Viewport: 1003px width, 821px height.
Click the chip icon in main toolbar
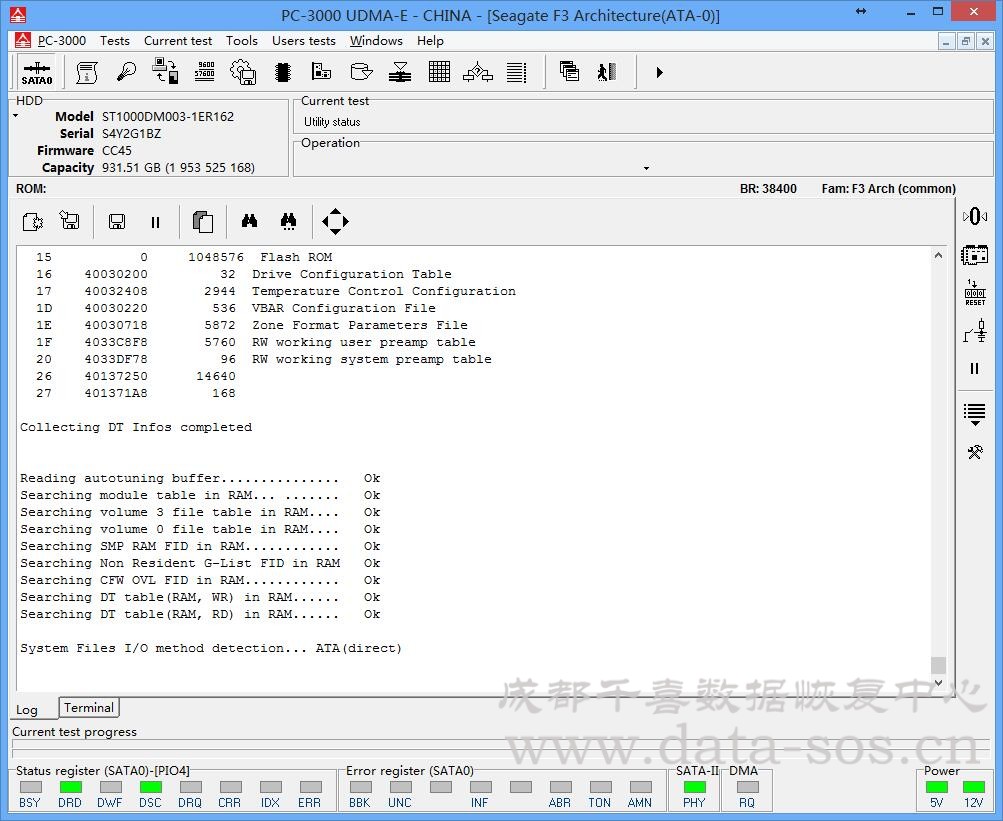point(282,72)
